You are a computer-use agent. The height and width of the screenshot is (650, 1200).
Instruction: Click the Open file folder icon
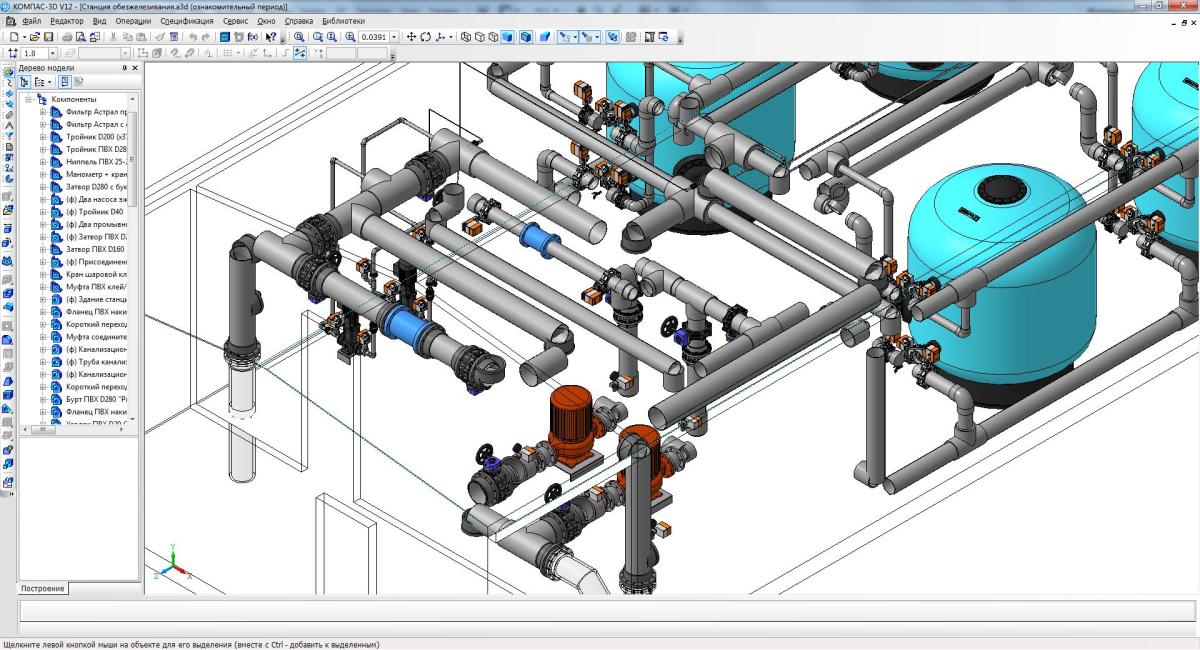point(34,37)
